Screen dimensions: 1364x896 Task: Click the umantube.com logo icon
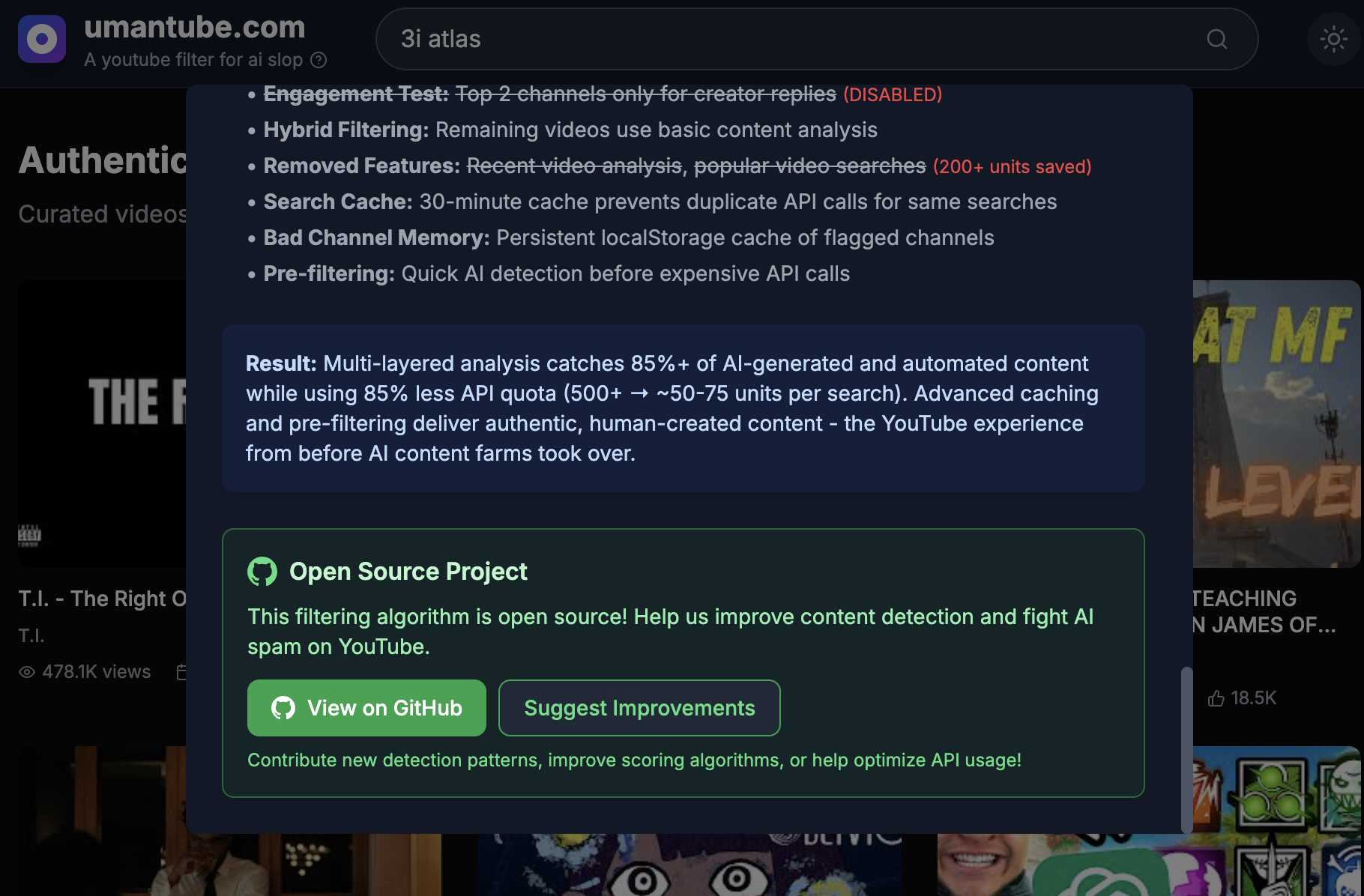point(41,38)
